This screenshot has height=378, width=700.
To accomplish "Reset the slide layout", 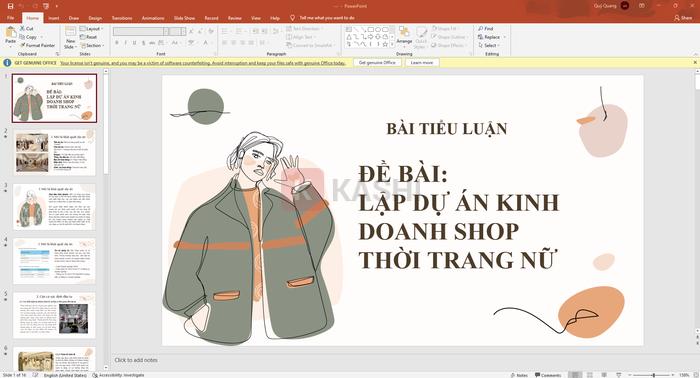I will pos(89,37).
